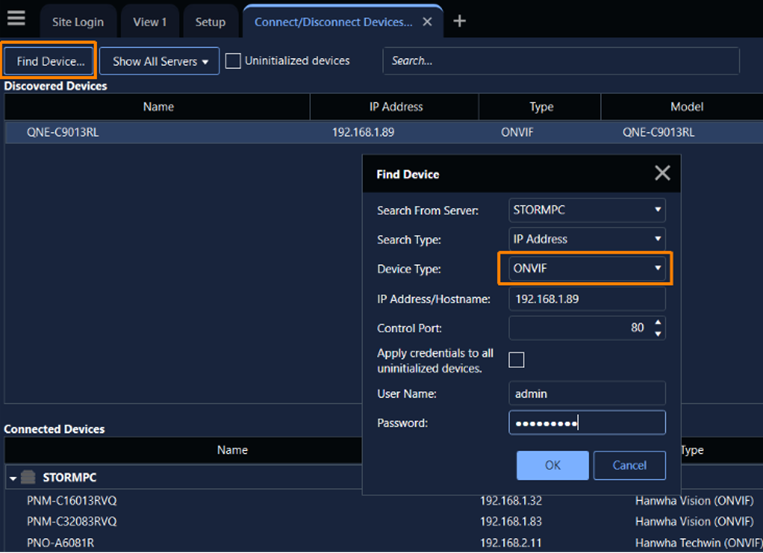The image size is (763, 553).
Task: Close the Connect/Disconnect Devices tab
Action: pos(427,21)
